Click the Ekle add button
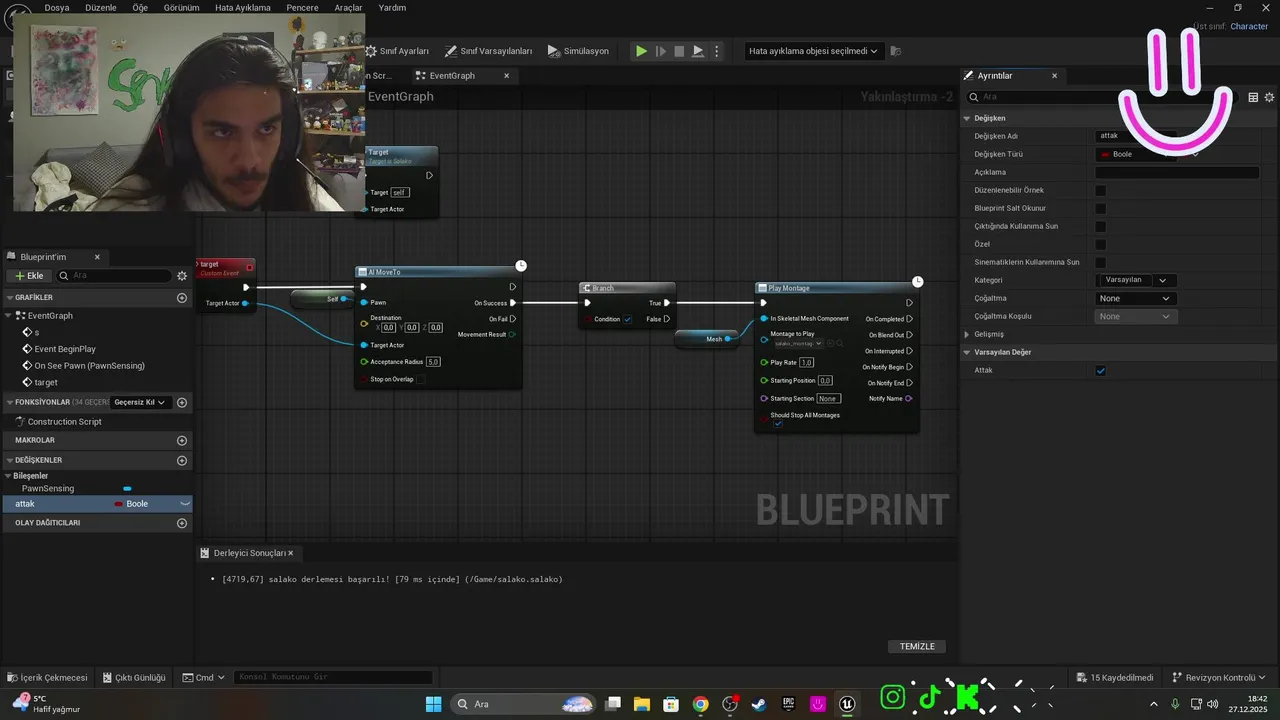The width and height of the screenshot is (1280, 720). coord(29,276)
